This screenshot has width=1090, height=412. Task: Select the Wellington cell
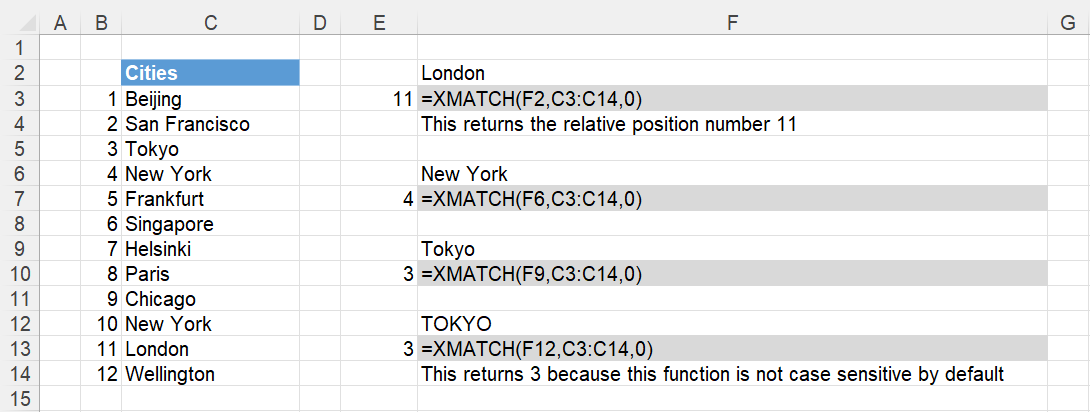click(x=211, y=374)
